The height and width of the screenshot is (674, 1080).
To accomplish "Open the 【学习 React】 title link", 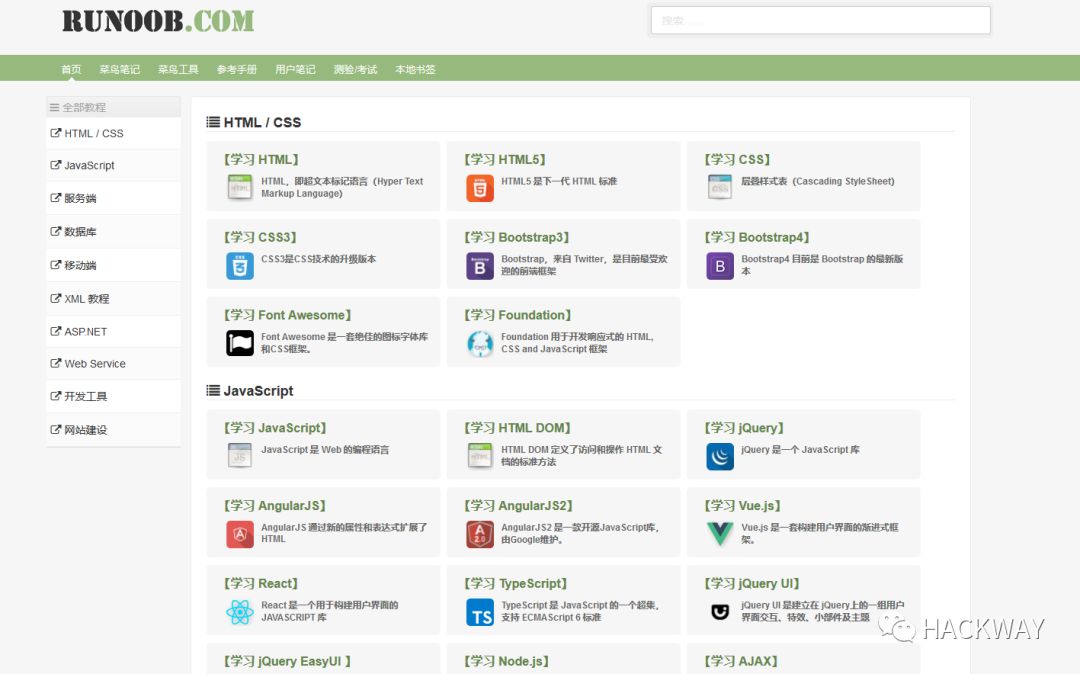I will [x=260, y=583].
